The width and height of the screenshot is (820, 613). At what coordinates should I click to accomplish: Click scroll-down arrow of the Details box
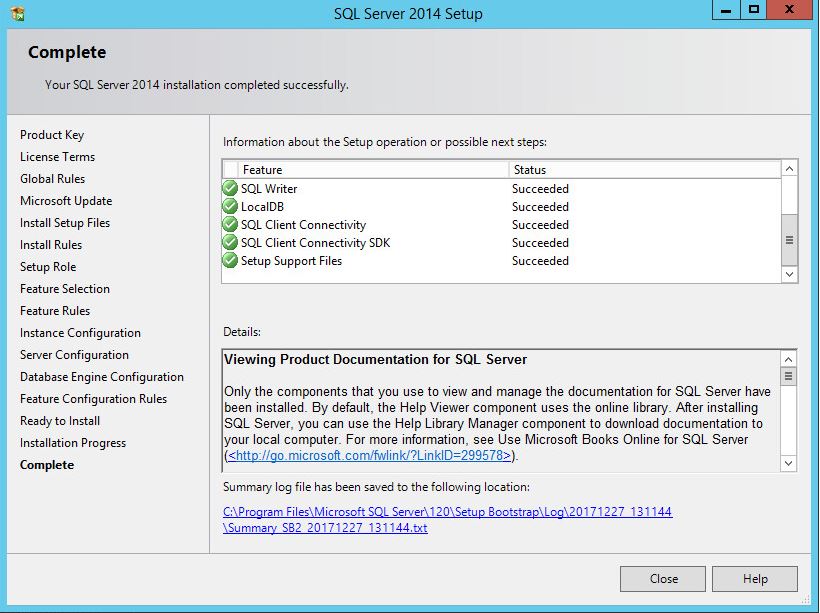point(789,463)
